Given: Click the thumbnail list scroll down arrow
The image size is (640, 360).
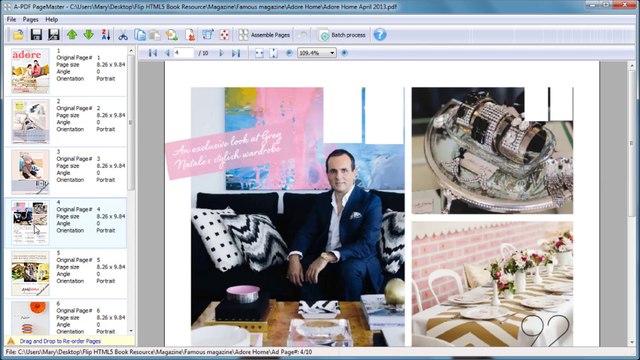Looking at the screenshot, I should 131,331.
